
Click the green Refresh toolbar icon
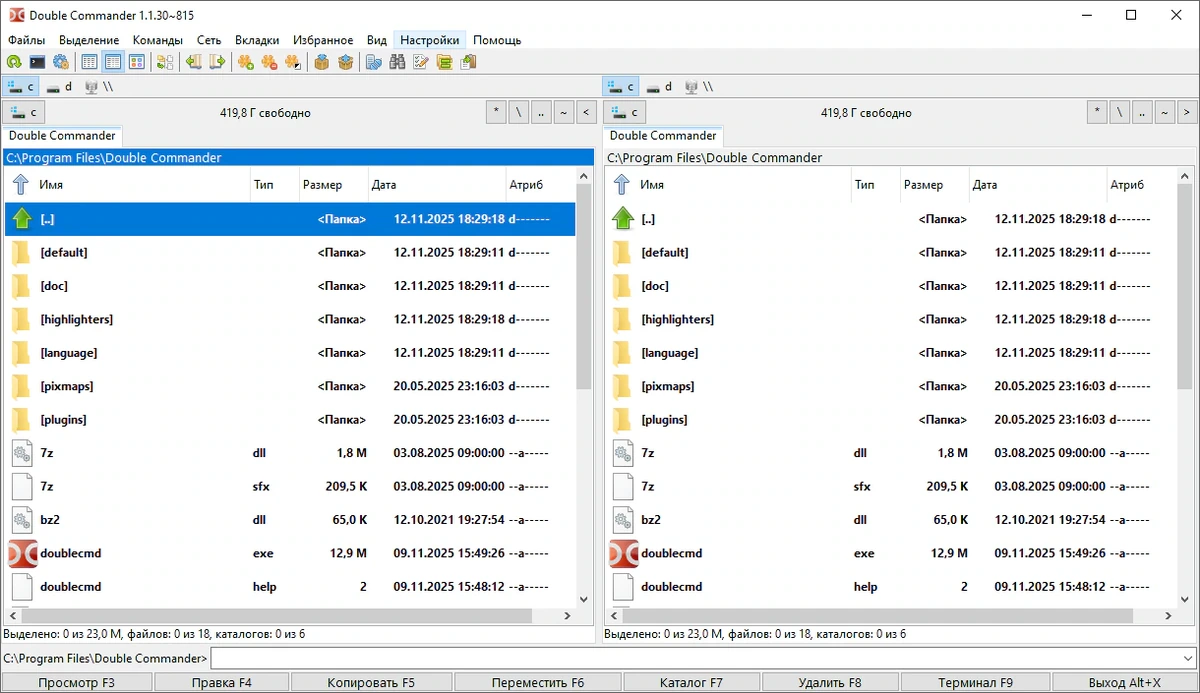click(14, 62)
